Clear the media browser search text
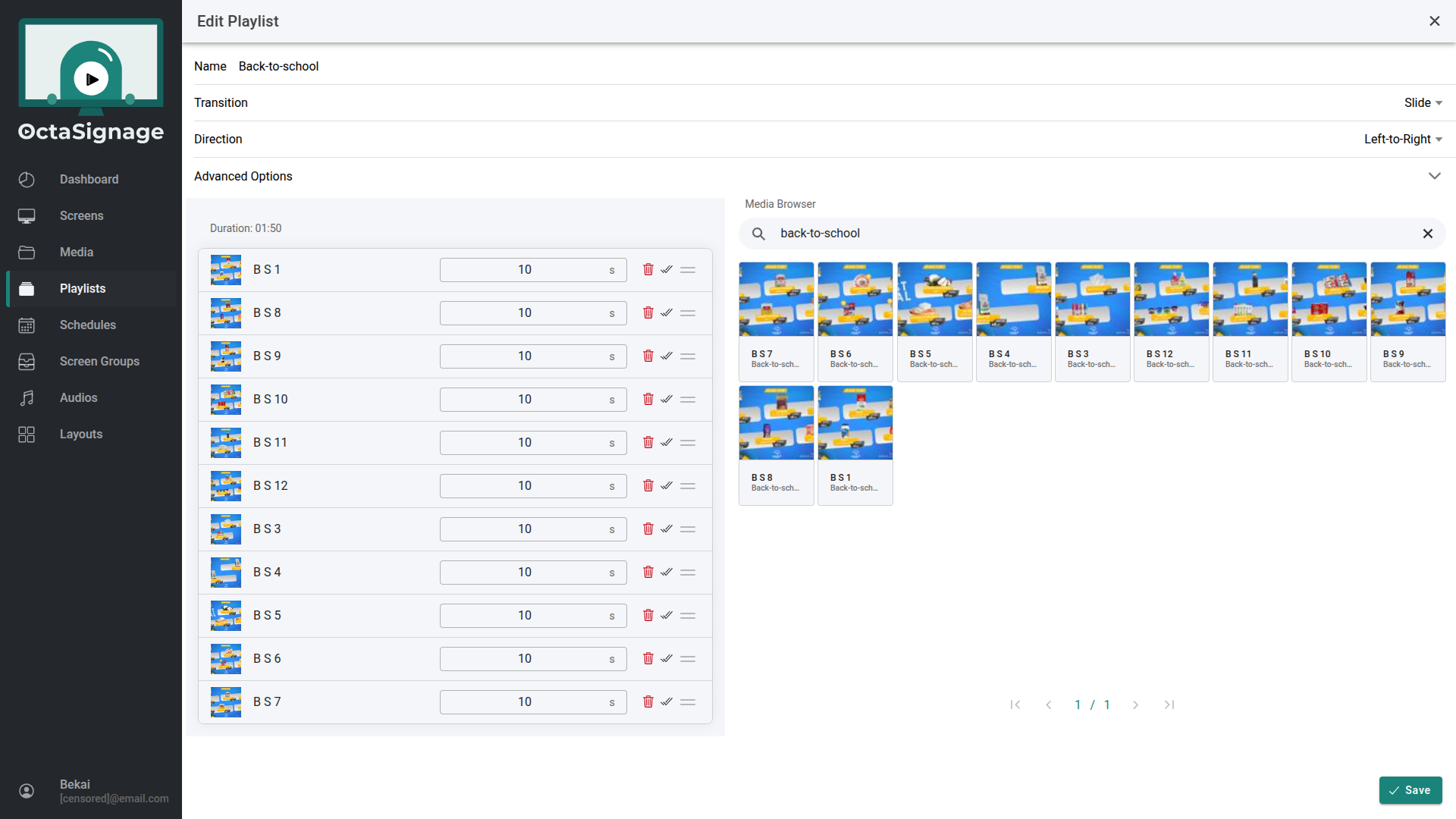Screen dimensions: 1456x819 click(1427, 234)
